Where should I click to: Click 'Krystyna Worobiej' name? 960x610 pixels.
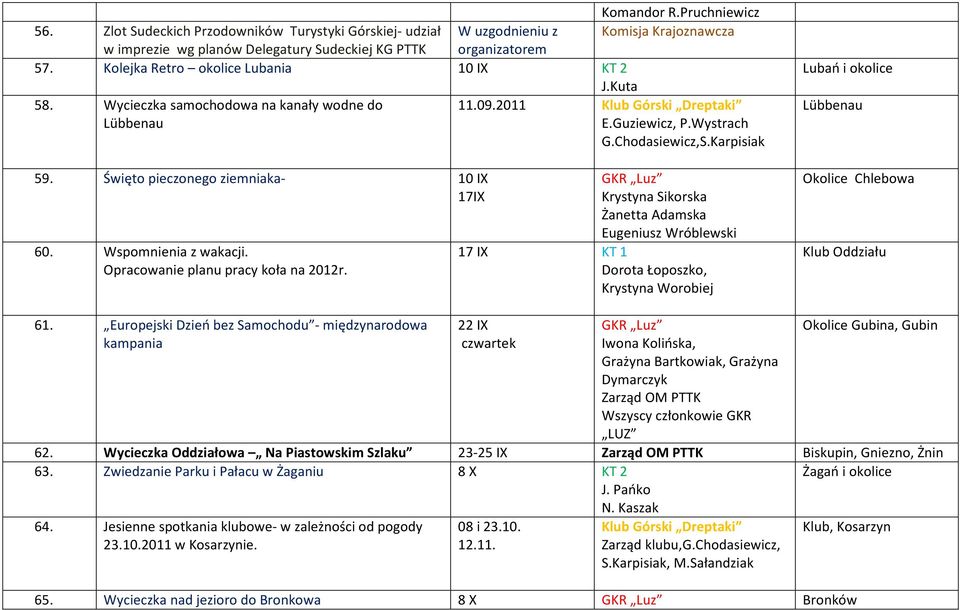click(657, 288)
